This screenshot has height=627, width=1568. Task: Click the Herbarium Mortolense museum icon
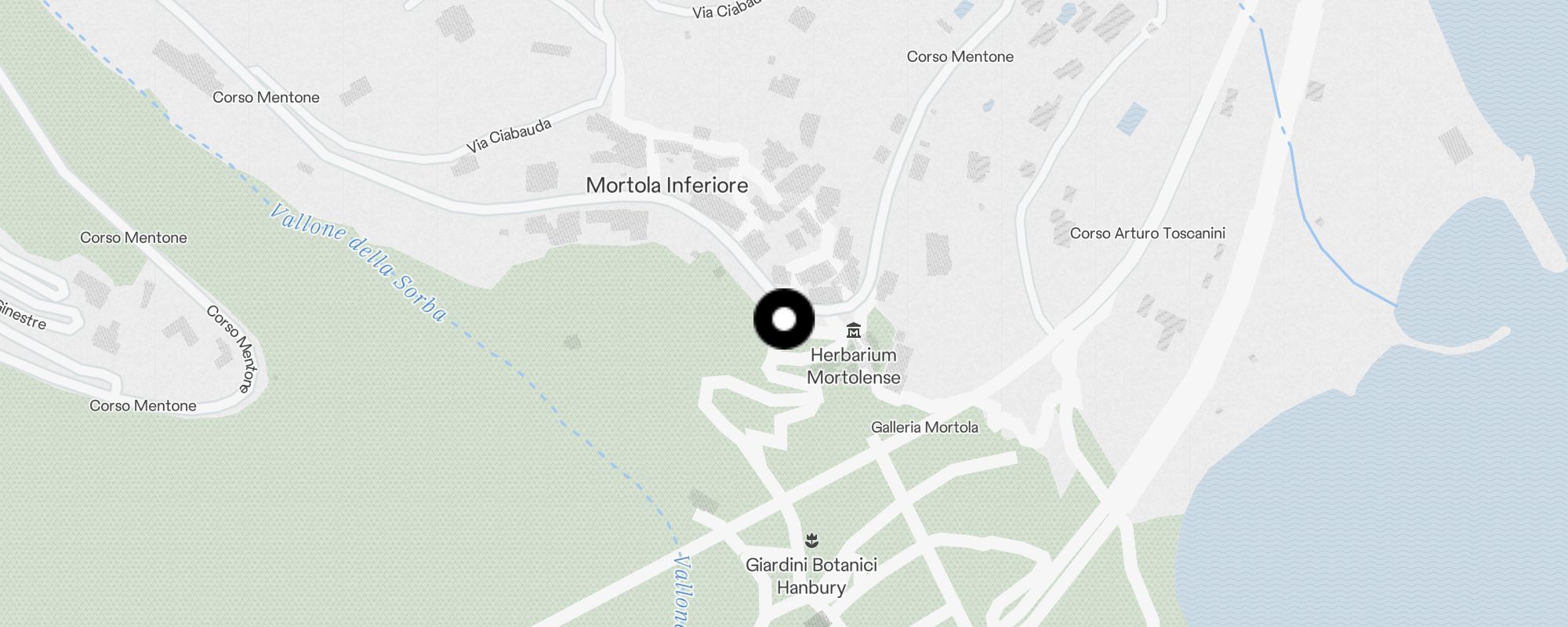point(854,331)
